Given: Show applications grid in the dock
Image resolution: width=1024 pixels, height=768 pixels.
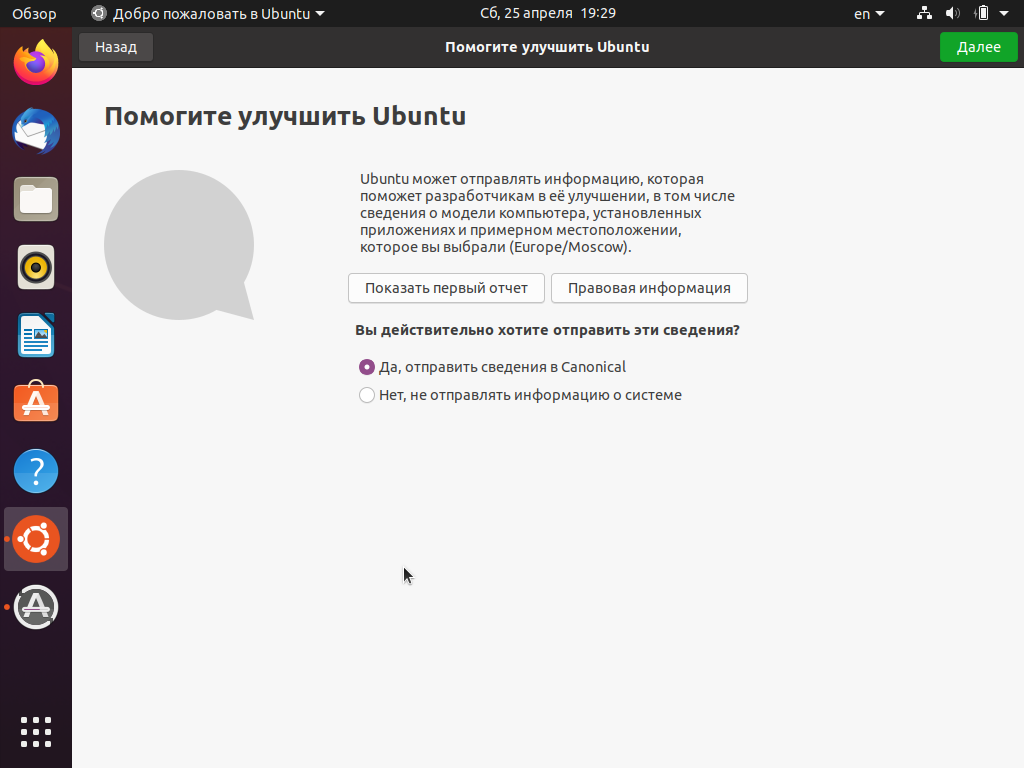Looking at the screenshot, I should point(36,732).
